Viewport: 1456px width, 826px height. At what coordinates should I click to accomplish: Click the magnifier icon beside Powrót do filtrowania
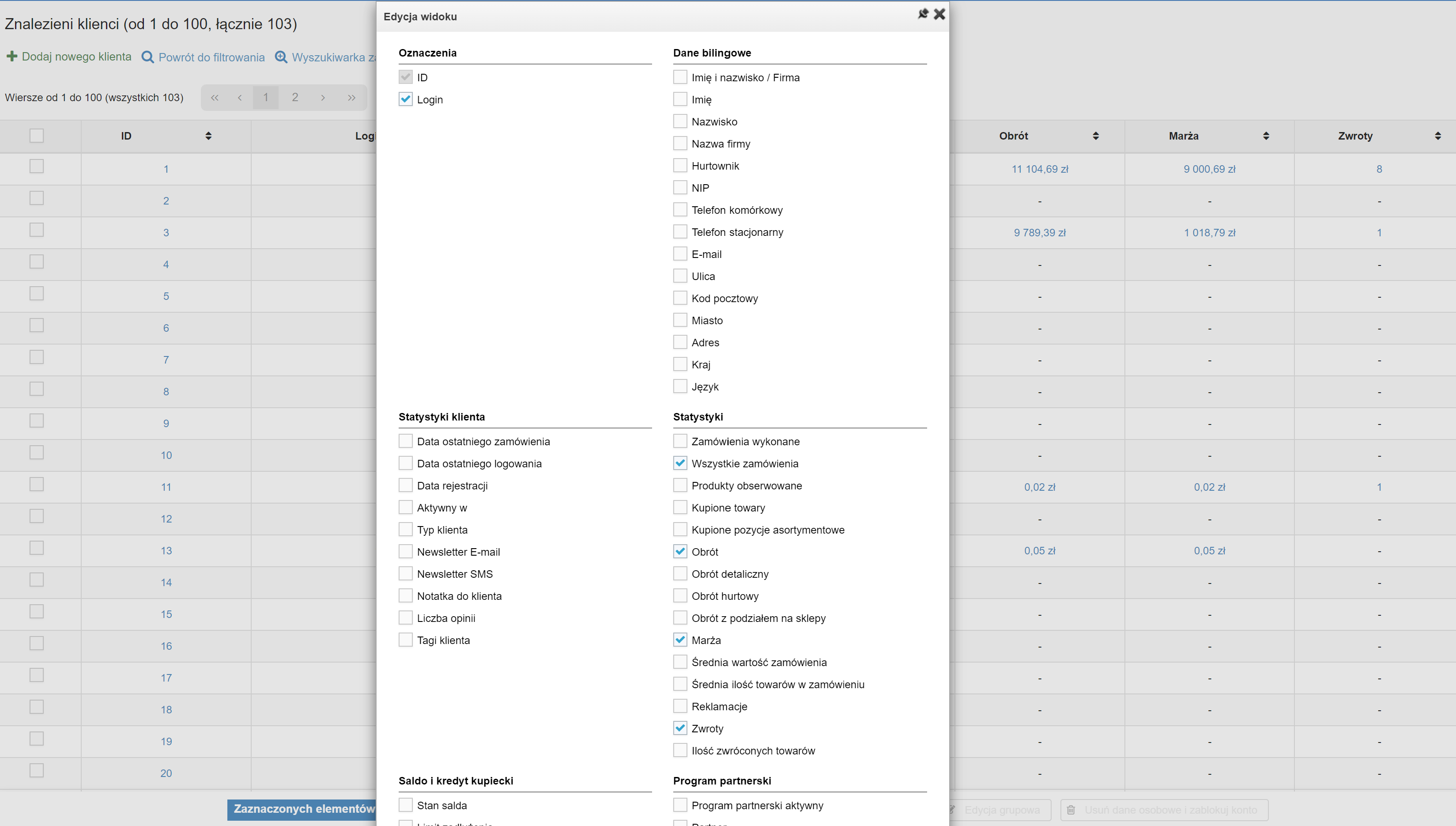tap(147, 57)
